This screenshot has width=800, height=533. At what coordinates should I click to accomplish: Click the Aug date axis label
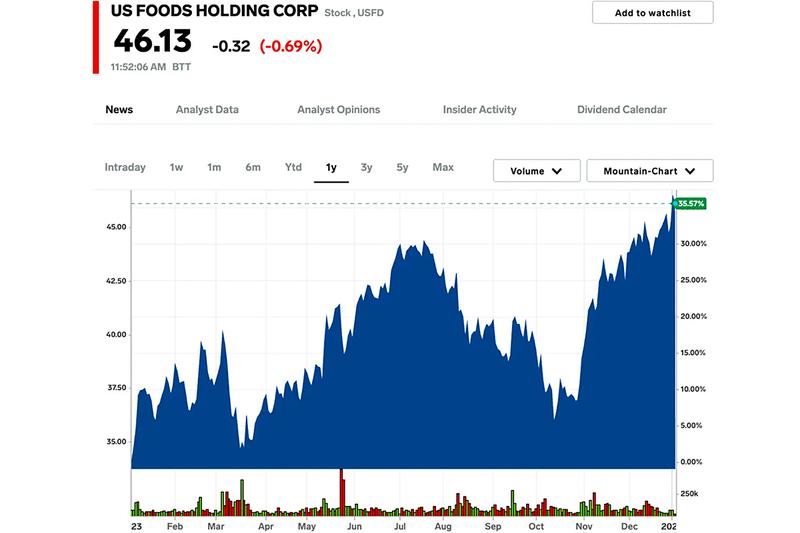[x=443, y=526]
